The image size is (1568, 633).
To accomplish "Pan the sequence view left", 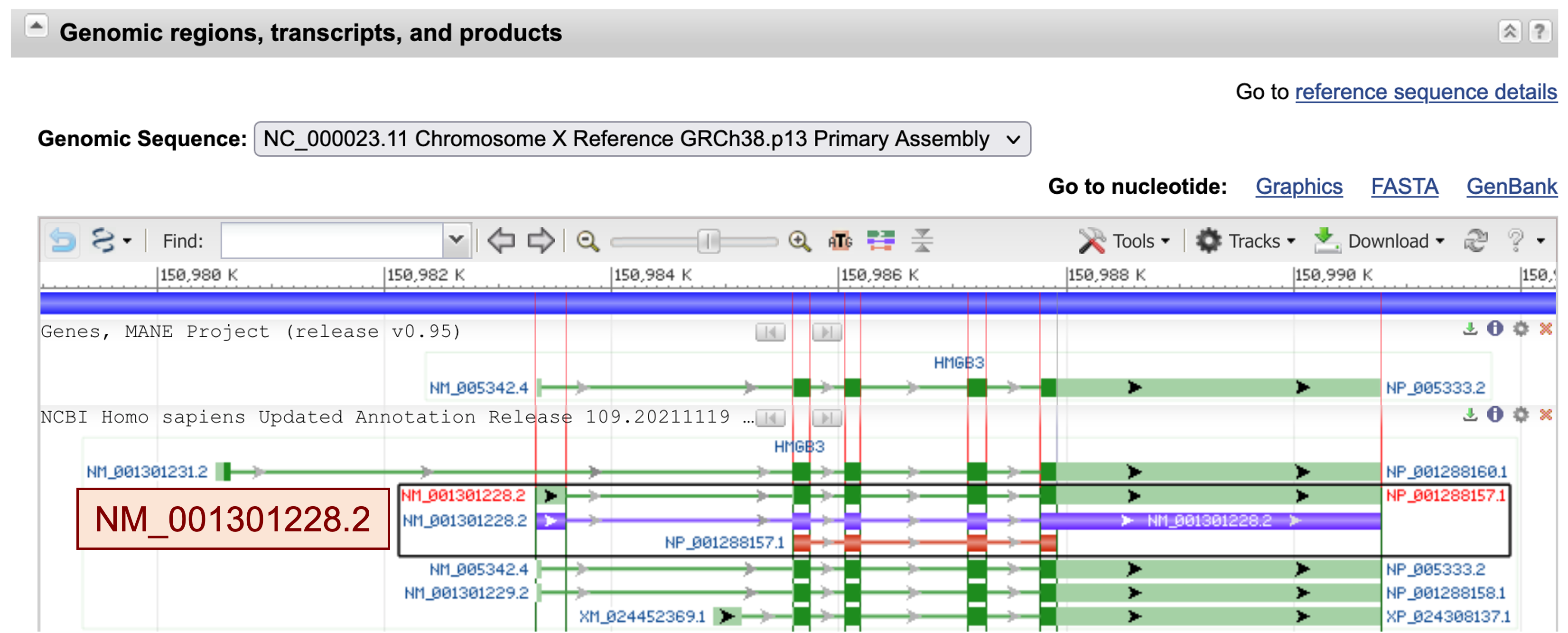I will 501,241.
